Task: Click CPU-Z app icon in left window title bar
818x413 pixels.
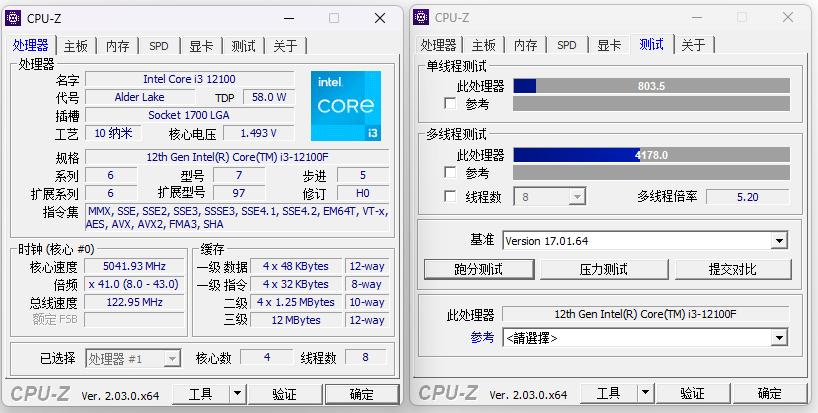Action: [13, 18]
